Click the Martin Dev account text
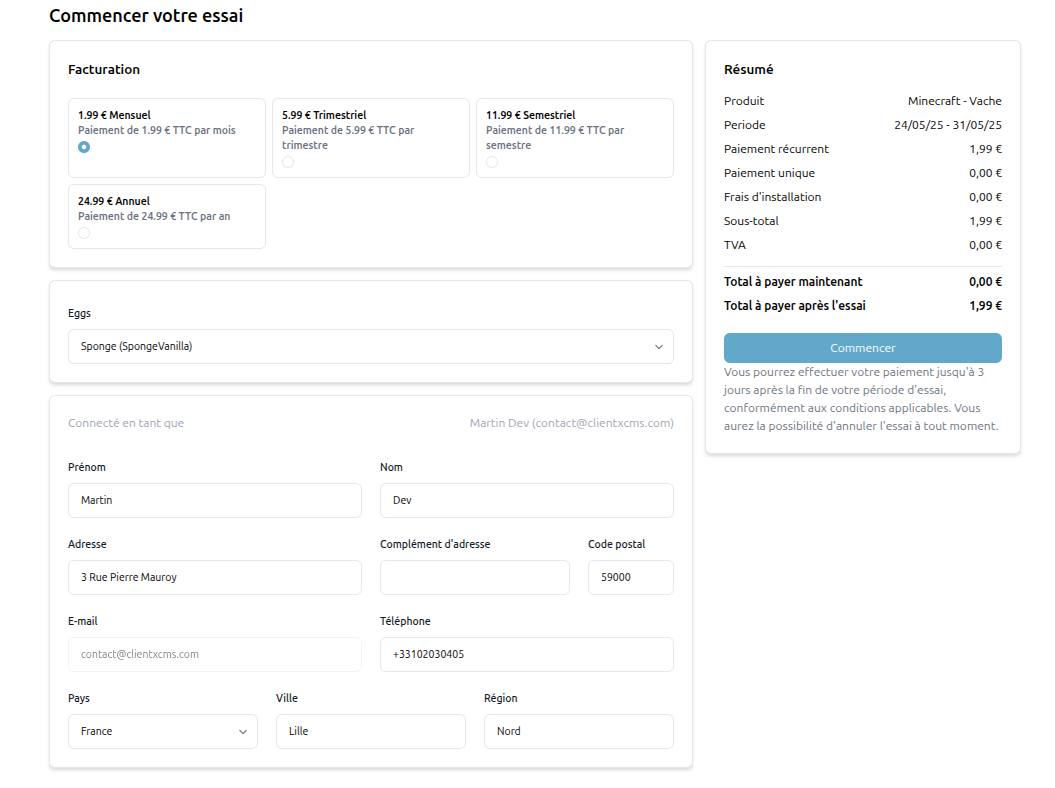The image size is (1055, 788). [571, 423]
